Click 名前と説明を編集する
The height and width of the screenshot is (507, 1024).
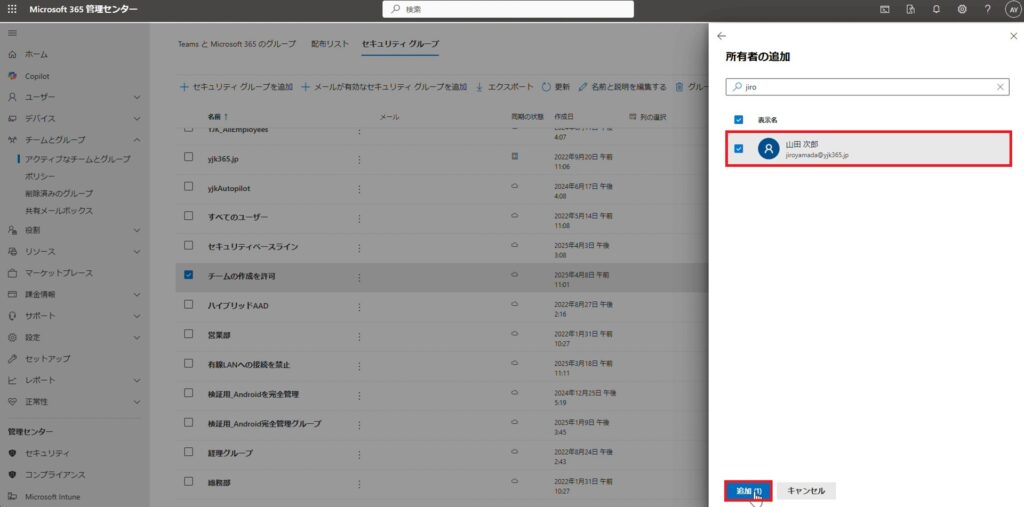pyautogui.click(x=622, y=86)
